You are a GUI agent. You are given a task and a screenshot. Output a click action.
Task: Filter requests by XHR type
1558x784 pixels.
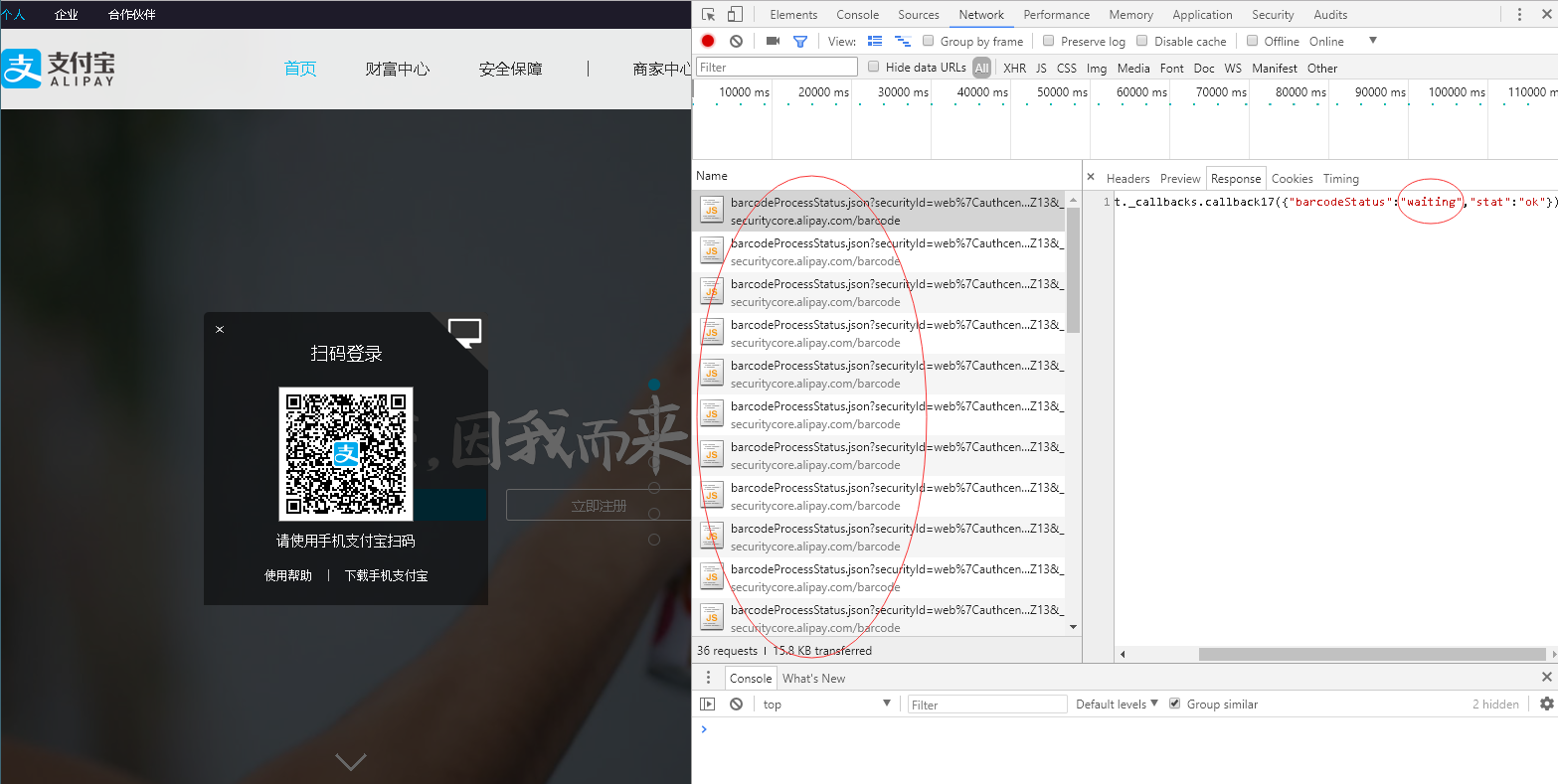[x=1014, y=68]
